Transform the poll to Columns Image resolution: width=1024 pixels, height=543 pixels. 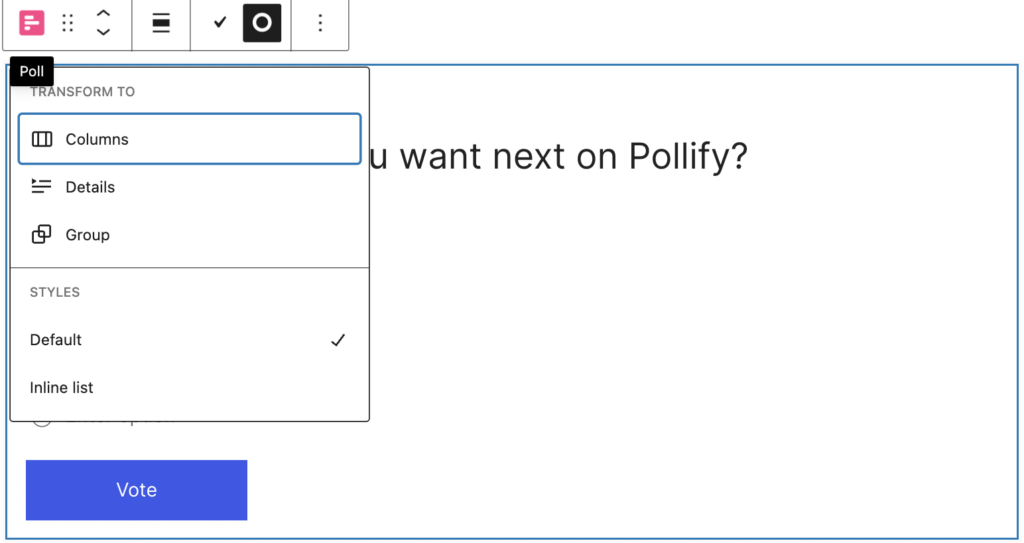point(189,139)
